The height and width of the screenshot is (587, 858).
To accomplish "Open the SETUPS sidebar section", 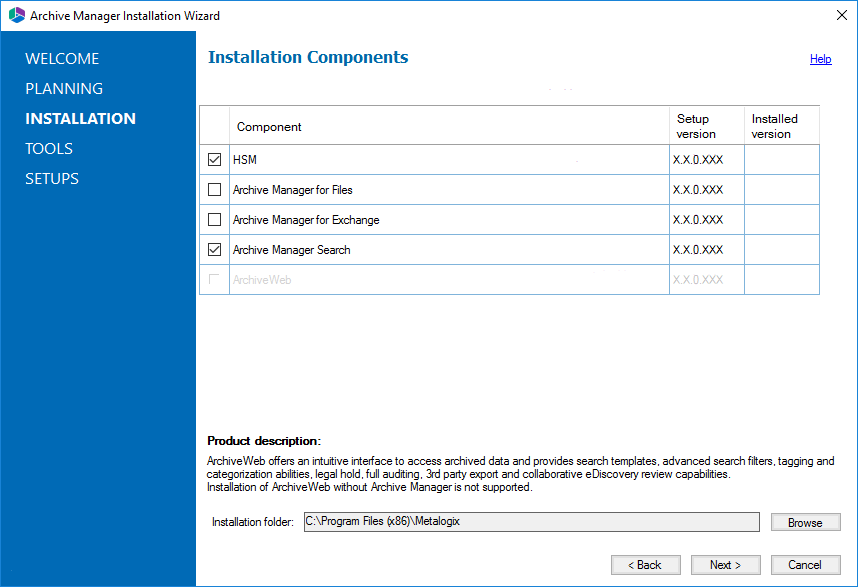I will [52, 179].
